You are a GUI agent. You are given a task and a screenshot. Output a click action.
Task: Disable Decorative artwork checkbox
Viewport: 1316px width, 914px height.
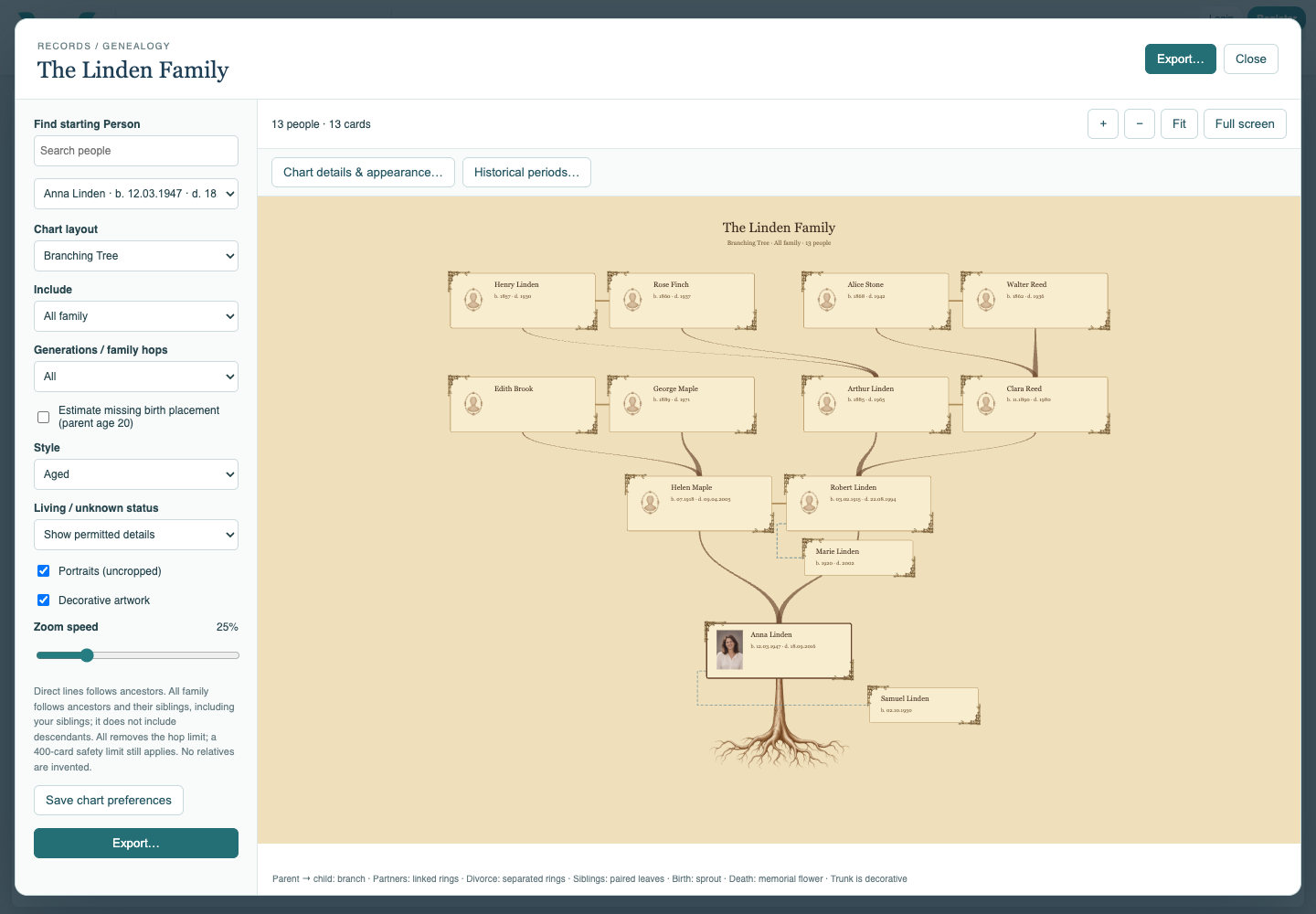(43, 600)
